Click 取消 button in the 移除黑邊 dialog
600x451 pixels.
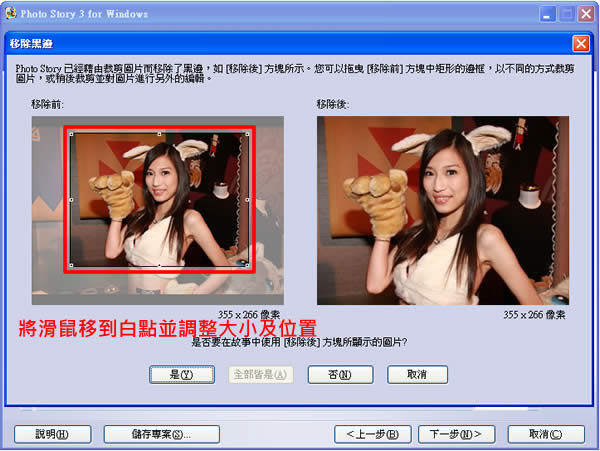(x=417, y=374)
